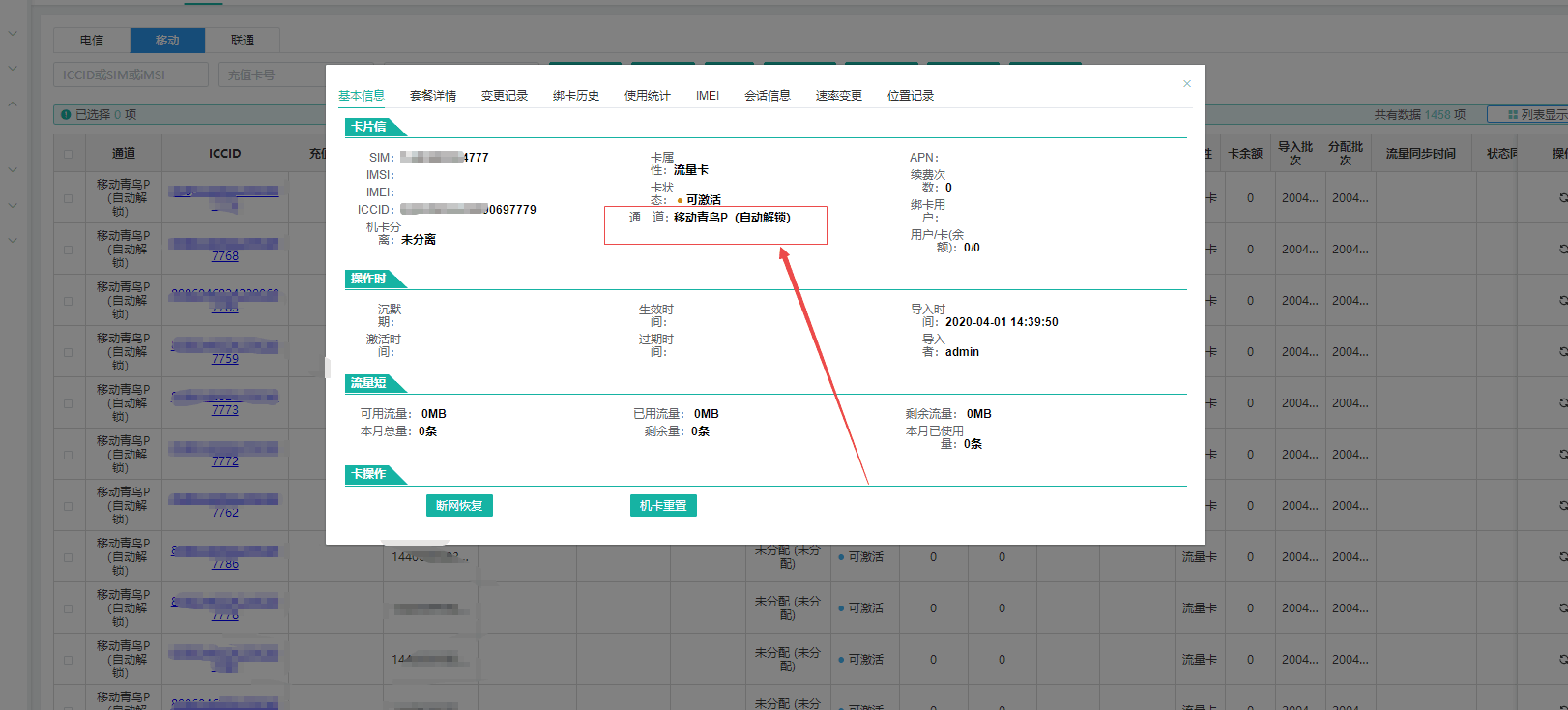
Task: Open the IMEI tab in the dialog
Action: (708, 96)
